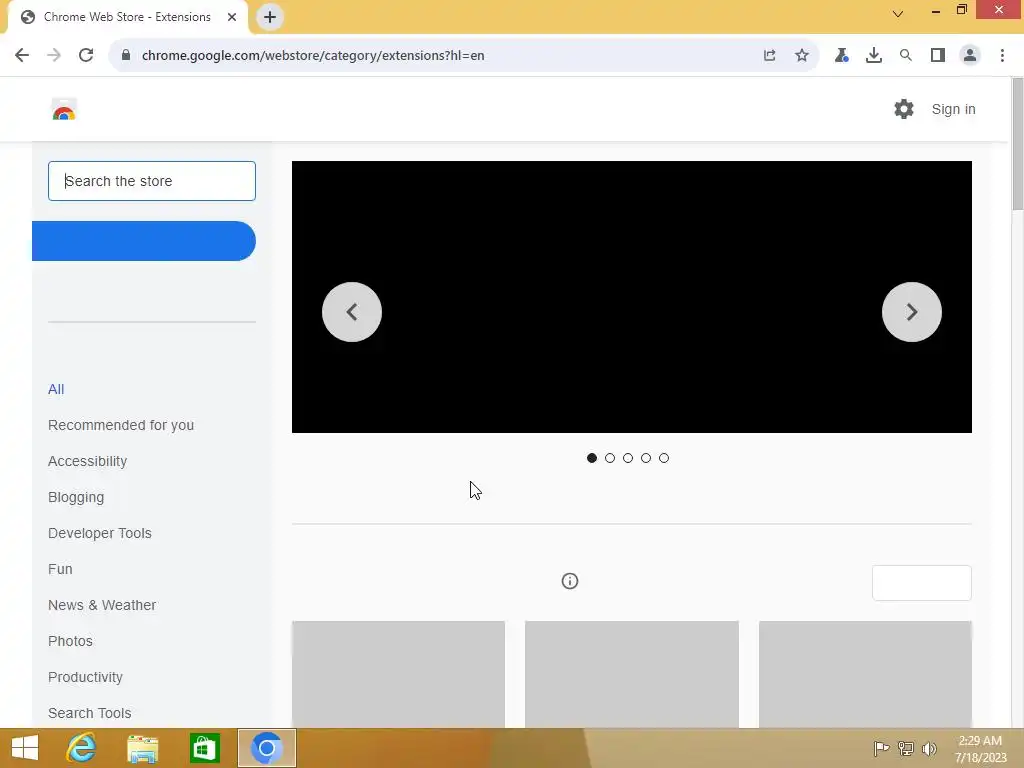1024x768 pixels.
Task: Open the Chrome profile avatar menu
Action: click(970, 56)
